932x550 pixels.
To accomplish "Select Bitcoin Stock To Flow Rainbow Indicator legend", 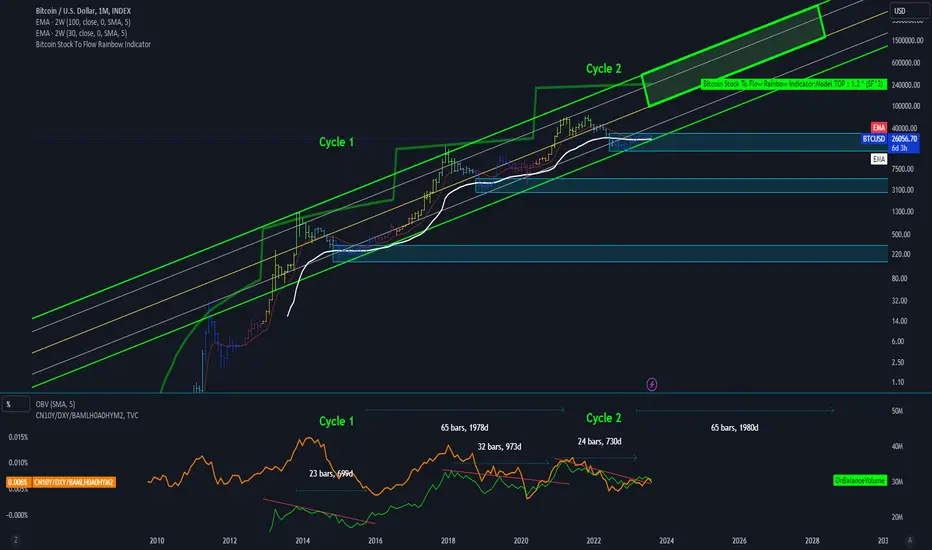I will click(93, 45).
